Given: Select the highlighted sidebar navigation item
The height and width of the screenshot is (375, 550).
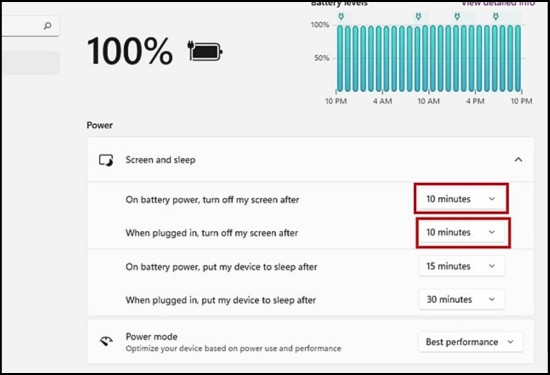Looking at the screenshot, I should pos(31,63).
